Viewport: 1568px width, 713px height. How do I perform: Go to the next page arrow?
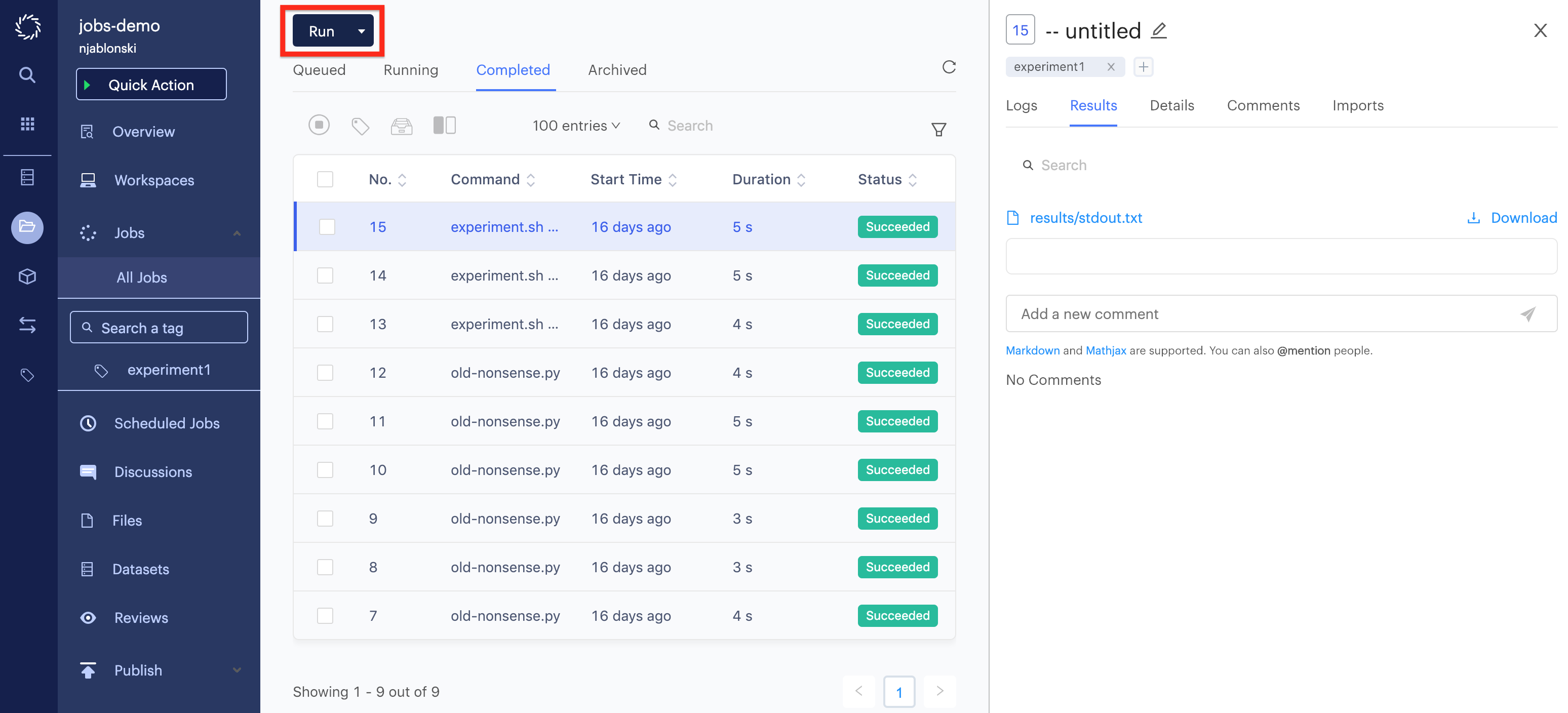click(940, 691)
